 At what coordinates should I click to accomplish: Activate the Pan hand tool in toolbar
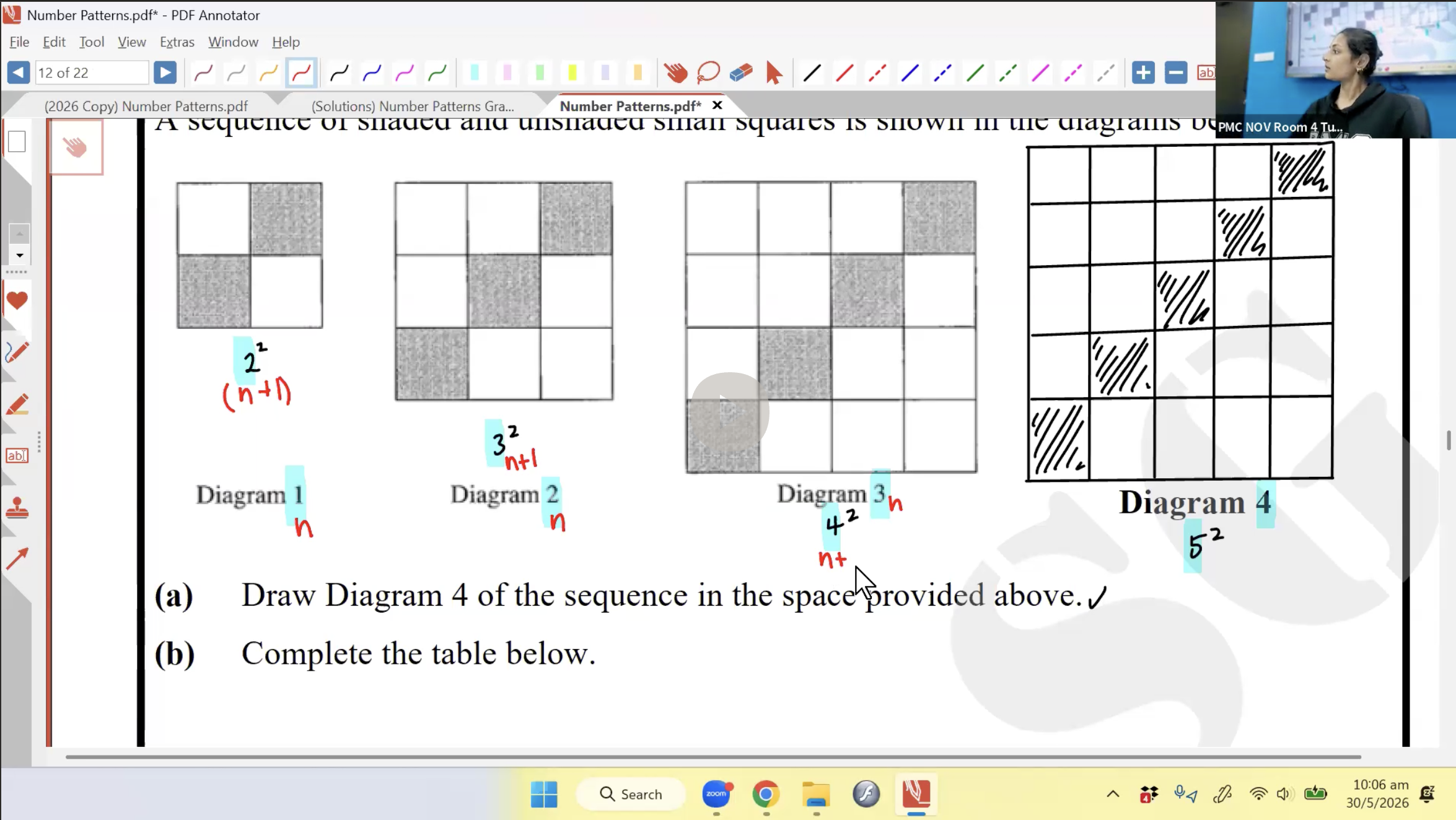[675, 73]
